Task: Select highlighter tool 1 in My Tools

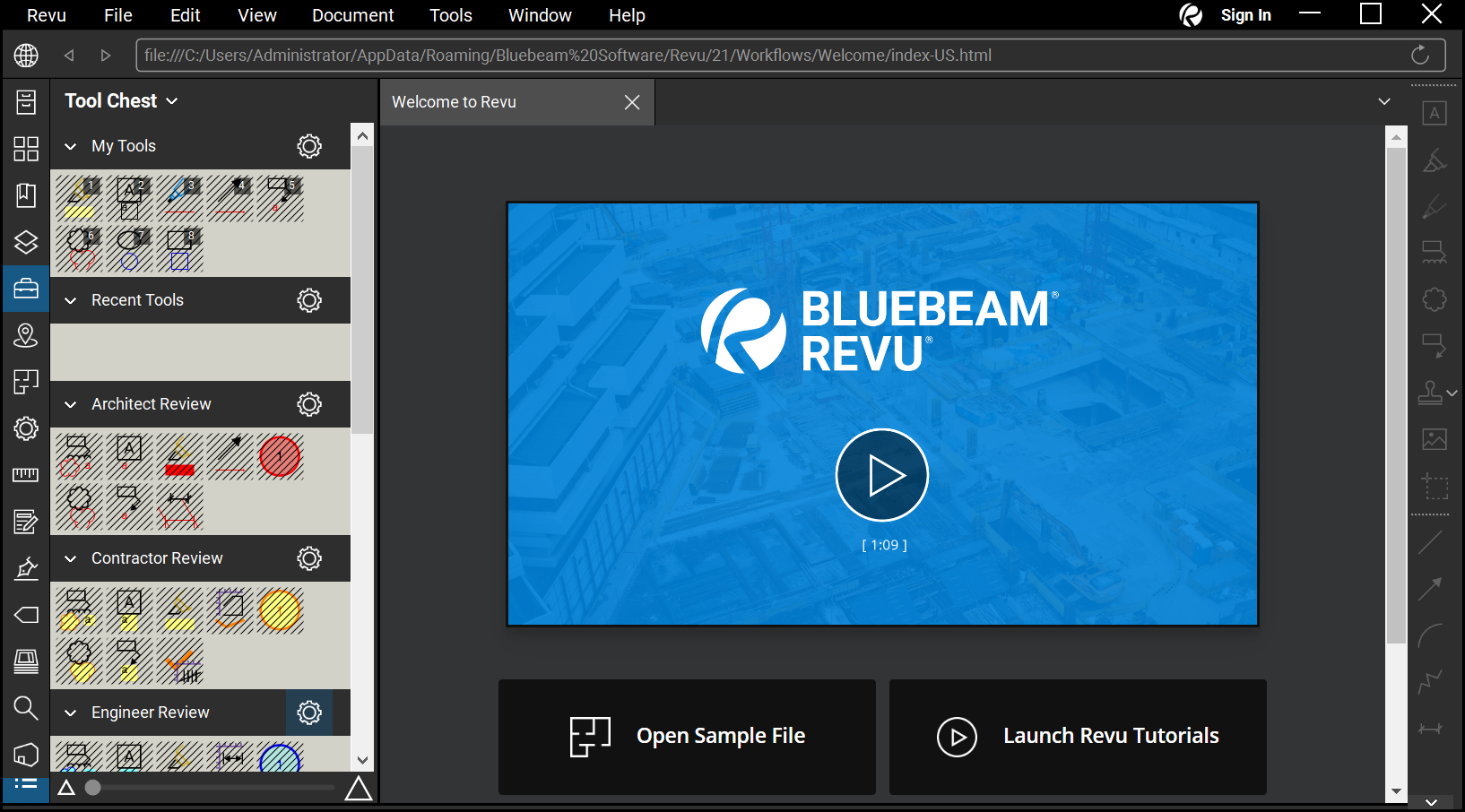Action: (x=79, y=198)
